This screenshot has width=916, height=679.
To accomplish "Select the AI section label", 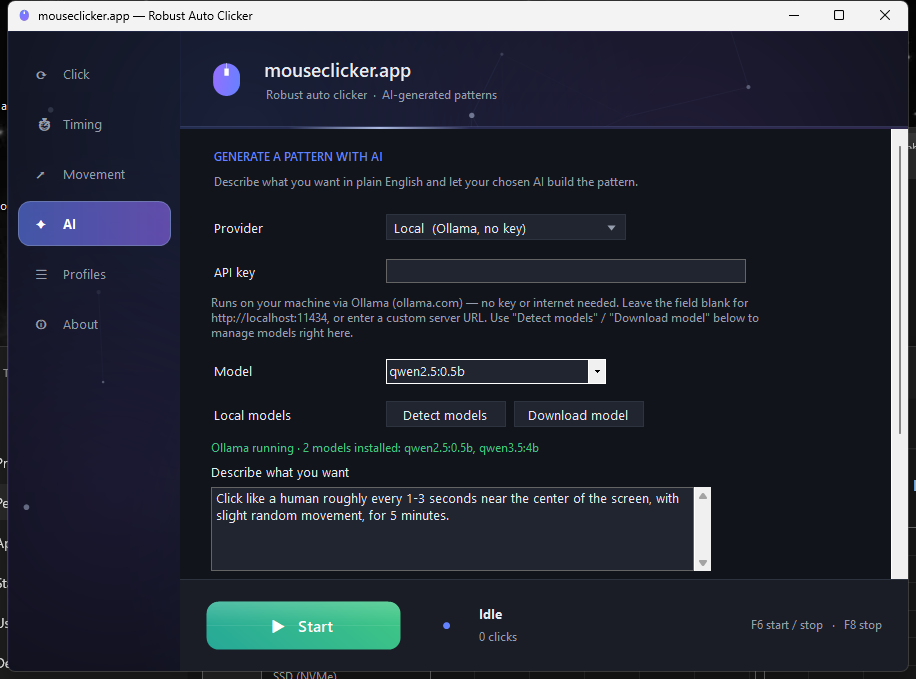I will [70, 224].
